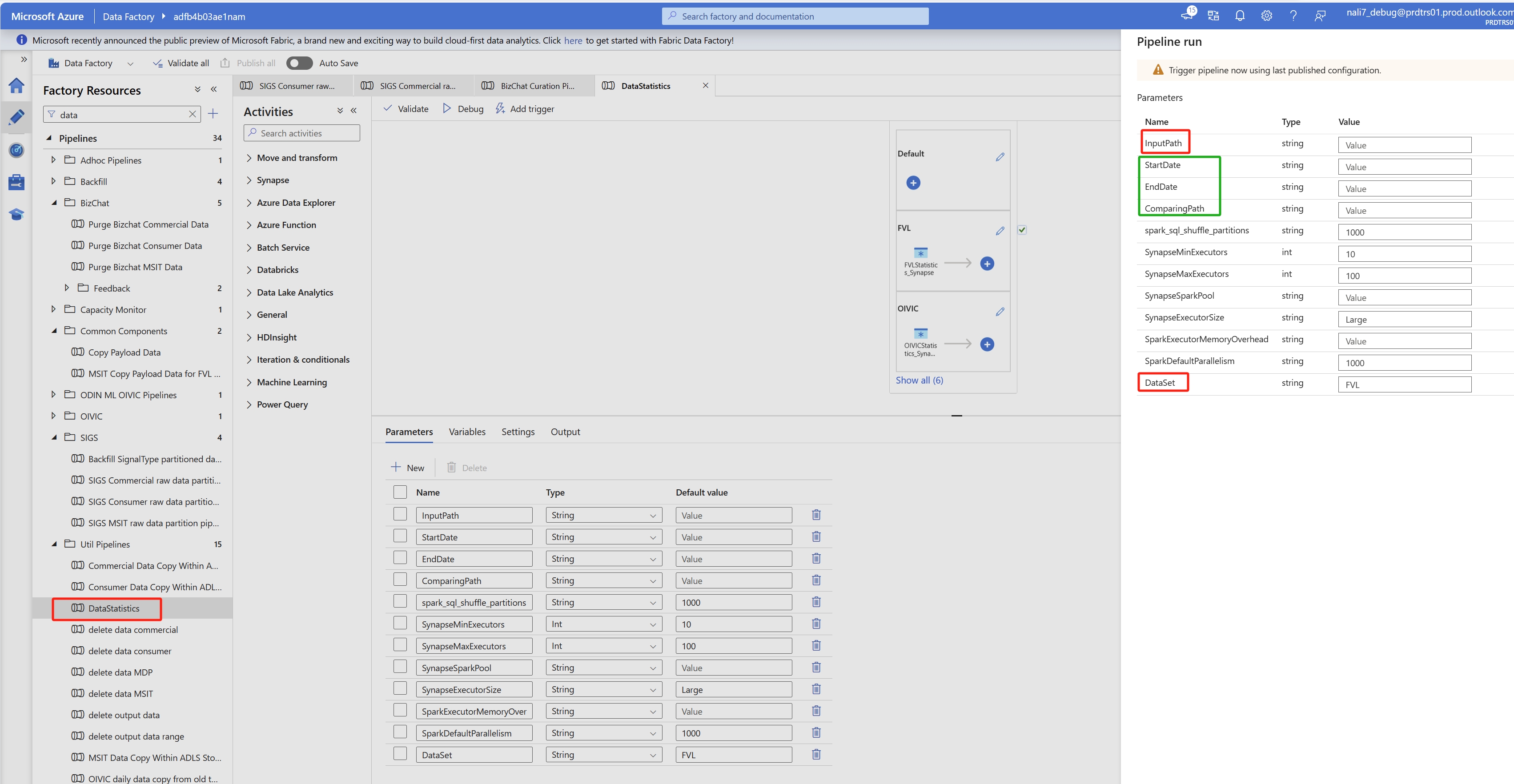The image size is (1514, 784).
Task: Edit the OIVIC case with pencil icon
Action: click(1000, 311)
